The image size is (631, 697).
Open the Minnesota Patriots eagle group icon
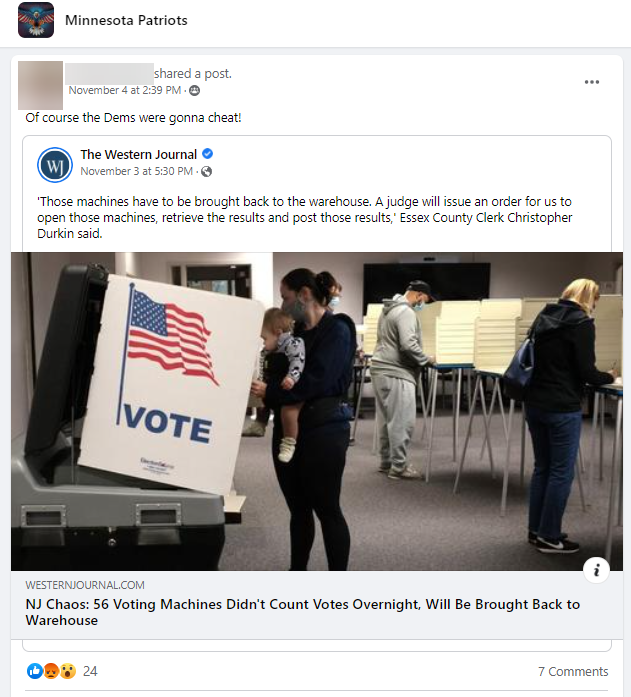click(36, 20)
